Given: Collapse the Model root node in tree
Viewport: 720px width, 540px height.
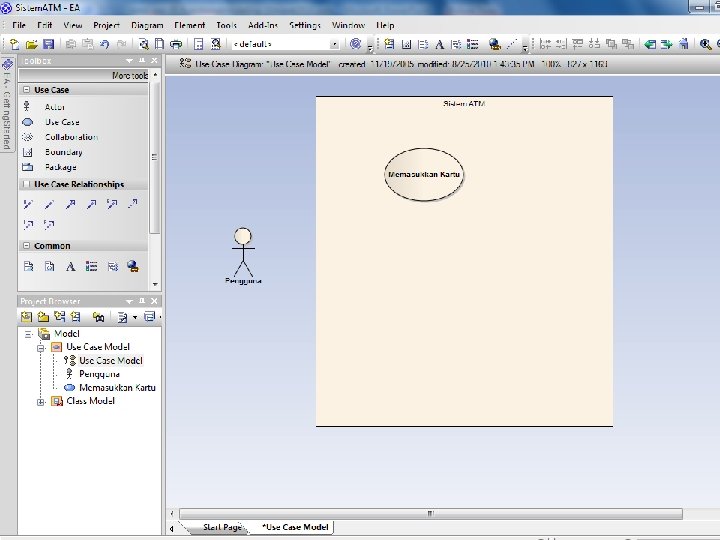Looking at the screenshot, I should [x=28, y=334].
